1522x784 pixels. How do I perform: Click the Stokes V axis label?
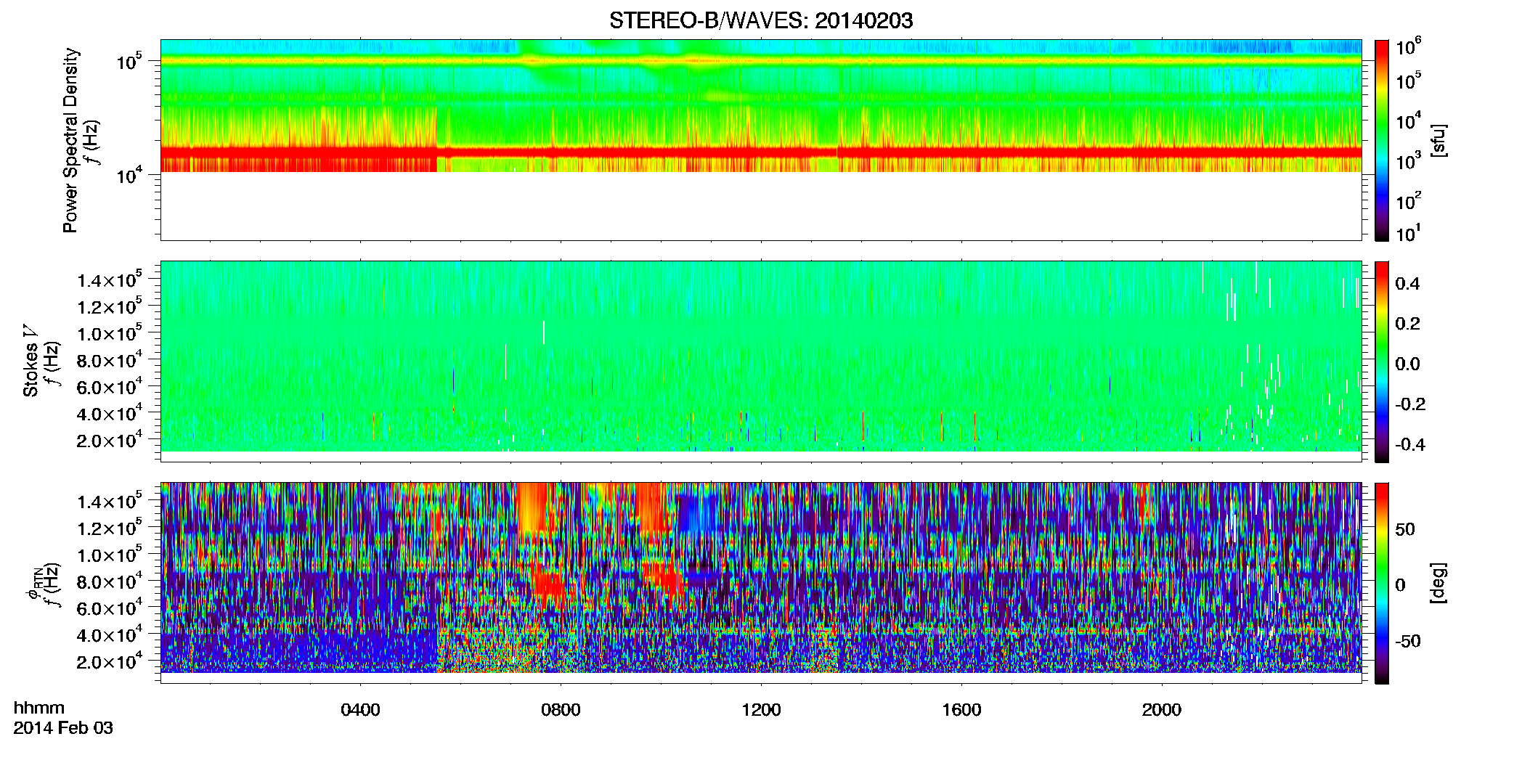click(x=31, y=361)
